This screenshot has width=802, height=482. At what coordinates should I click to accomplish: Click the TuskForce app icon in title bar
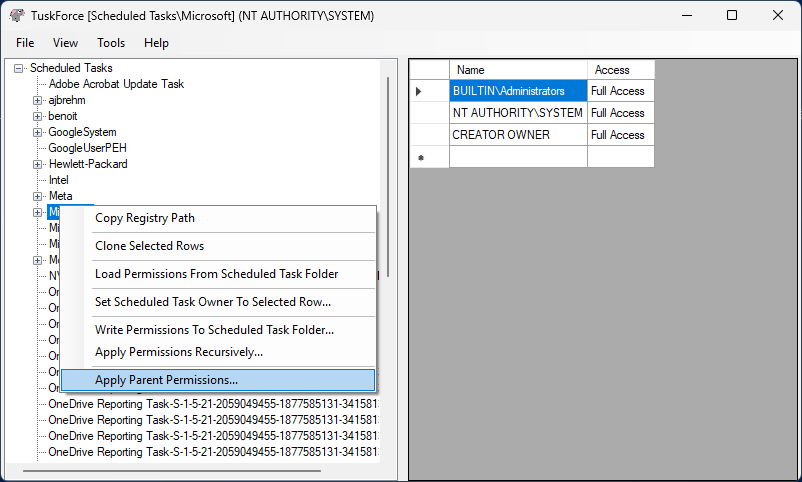[17, 15]
